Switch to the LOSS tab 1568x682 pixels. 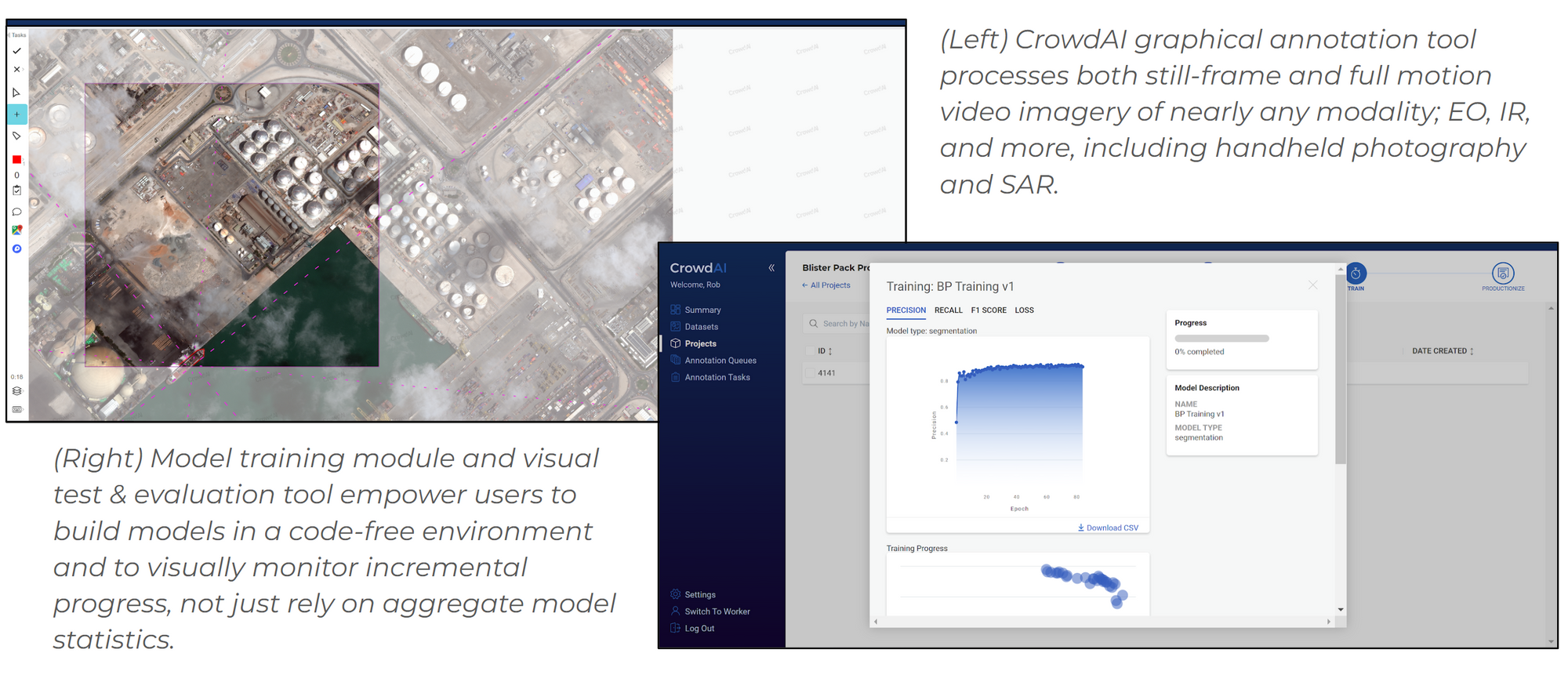pyautogui.click(x=1024, y=310)
